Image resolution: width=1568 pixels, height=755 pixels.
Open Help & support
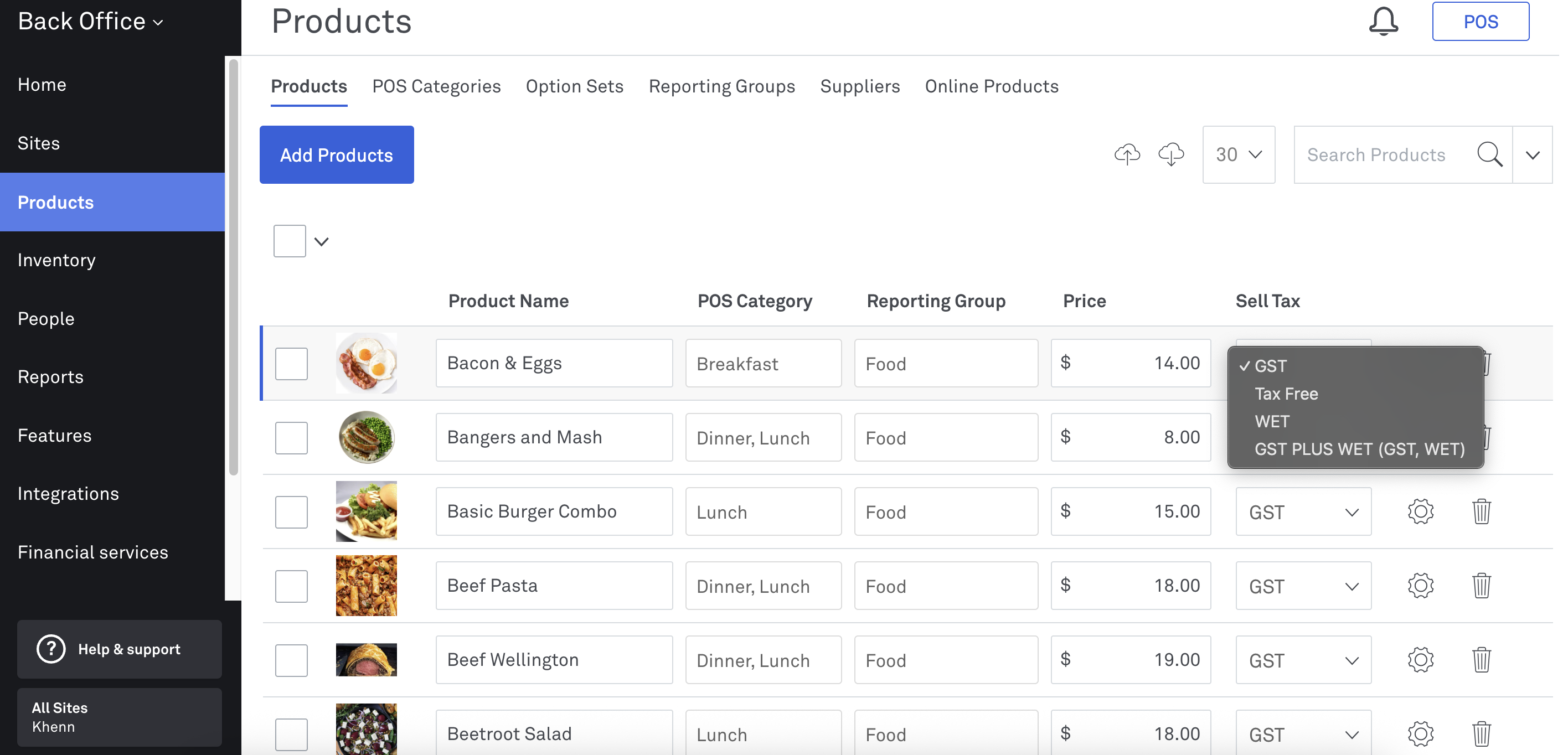tap(119, 649)
